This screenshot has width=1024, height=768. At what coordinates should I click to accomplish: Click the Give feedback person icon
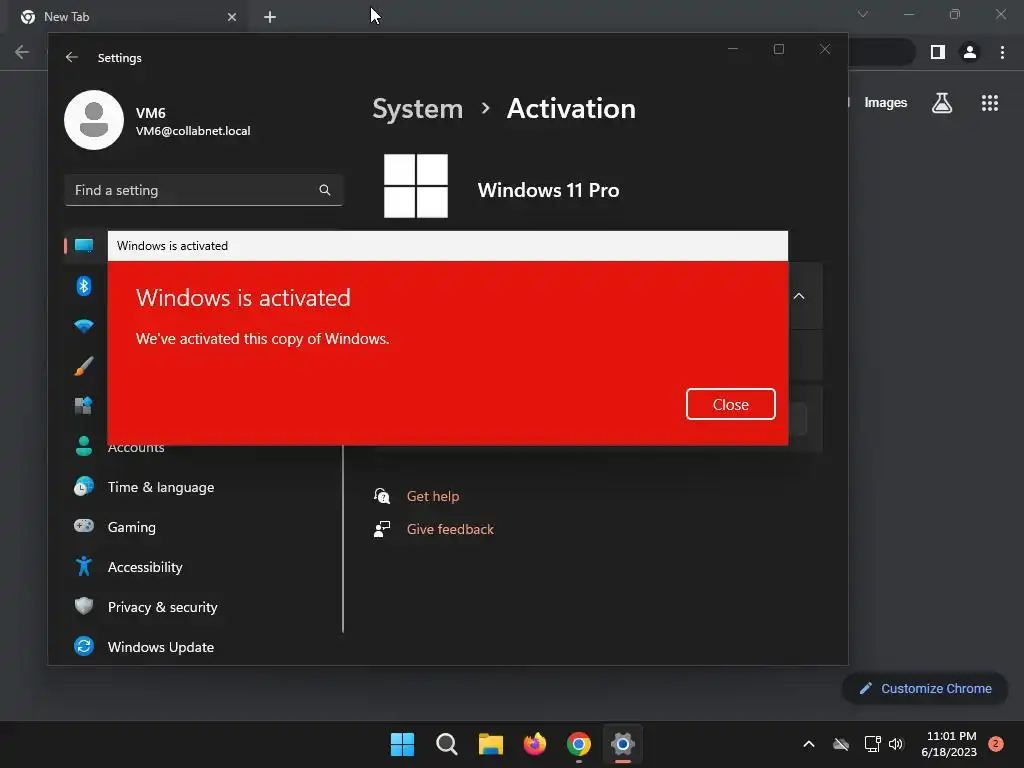[382, 529]
